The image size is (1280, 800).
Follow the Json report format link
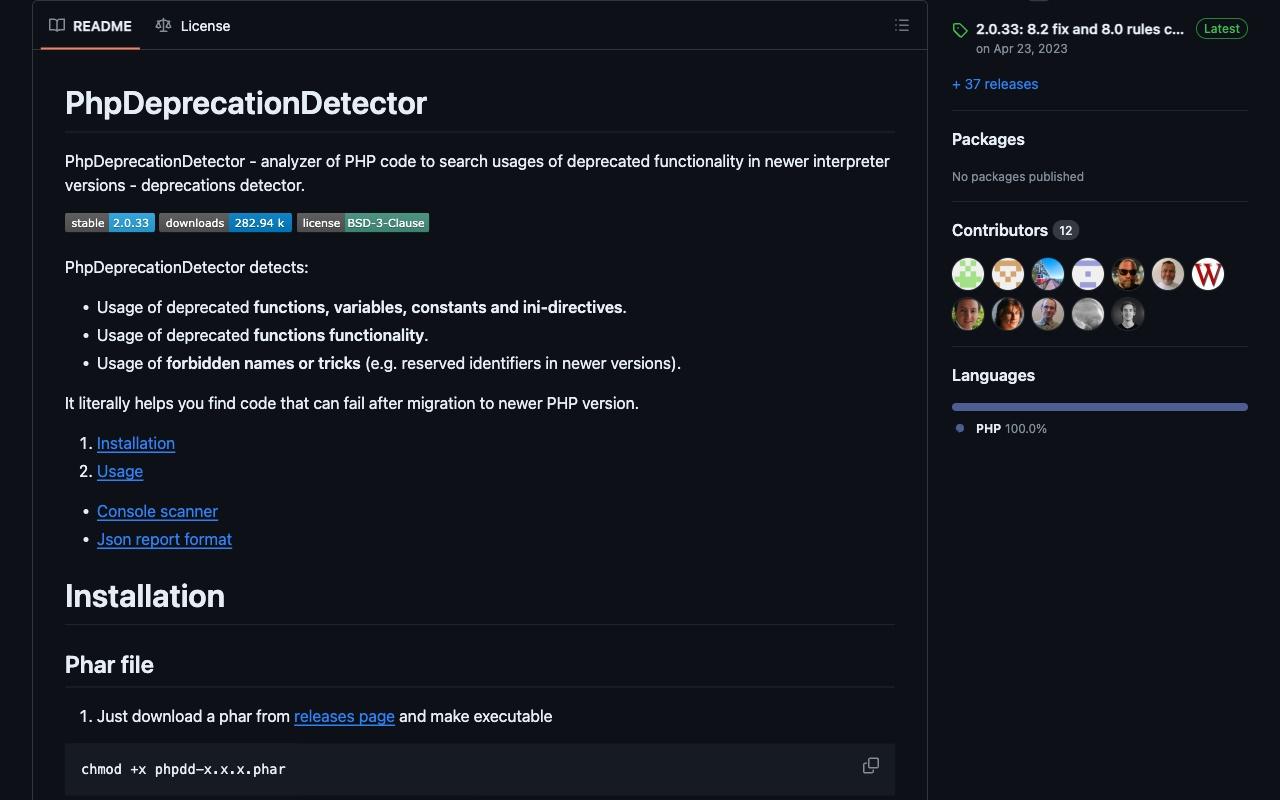[x=164, y=539]
